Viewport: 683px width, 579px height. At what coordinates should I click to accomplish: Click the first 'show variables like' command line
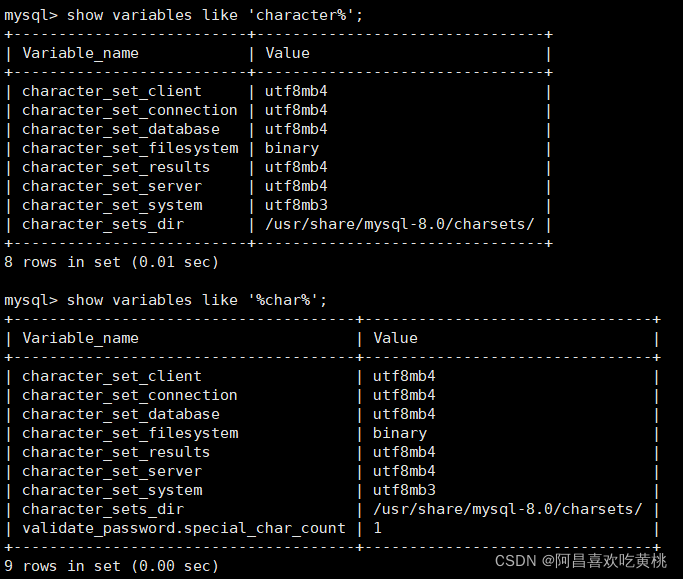click(x=183, y=16)
